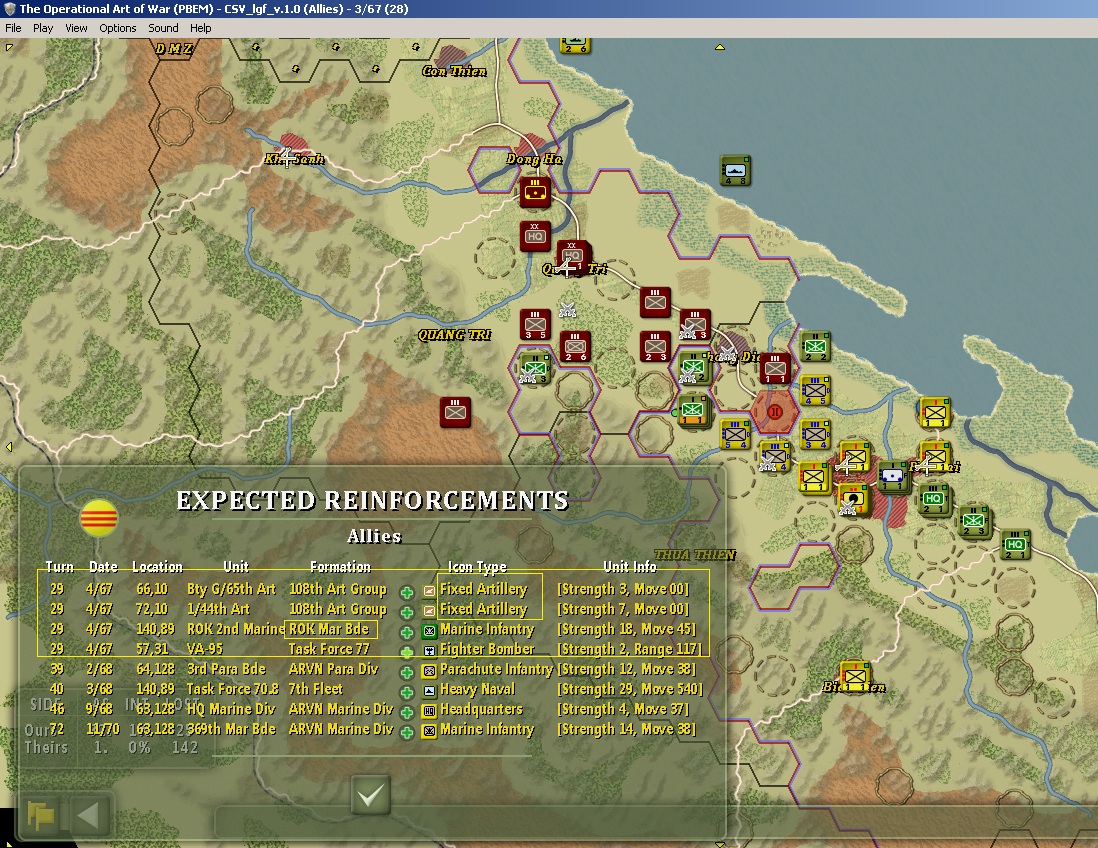The width and height of the screenshot is (1098, 848).
Task: Click plus icon for 3rd Para Bde
Action: (x=406, y=672)
